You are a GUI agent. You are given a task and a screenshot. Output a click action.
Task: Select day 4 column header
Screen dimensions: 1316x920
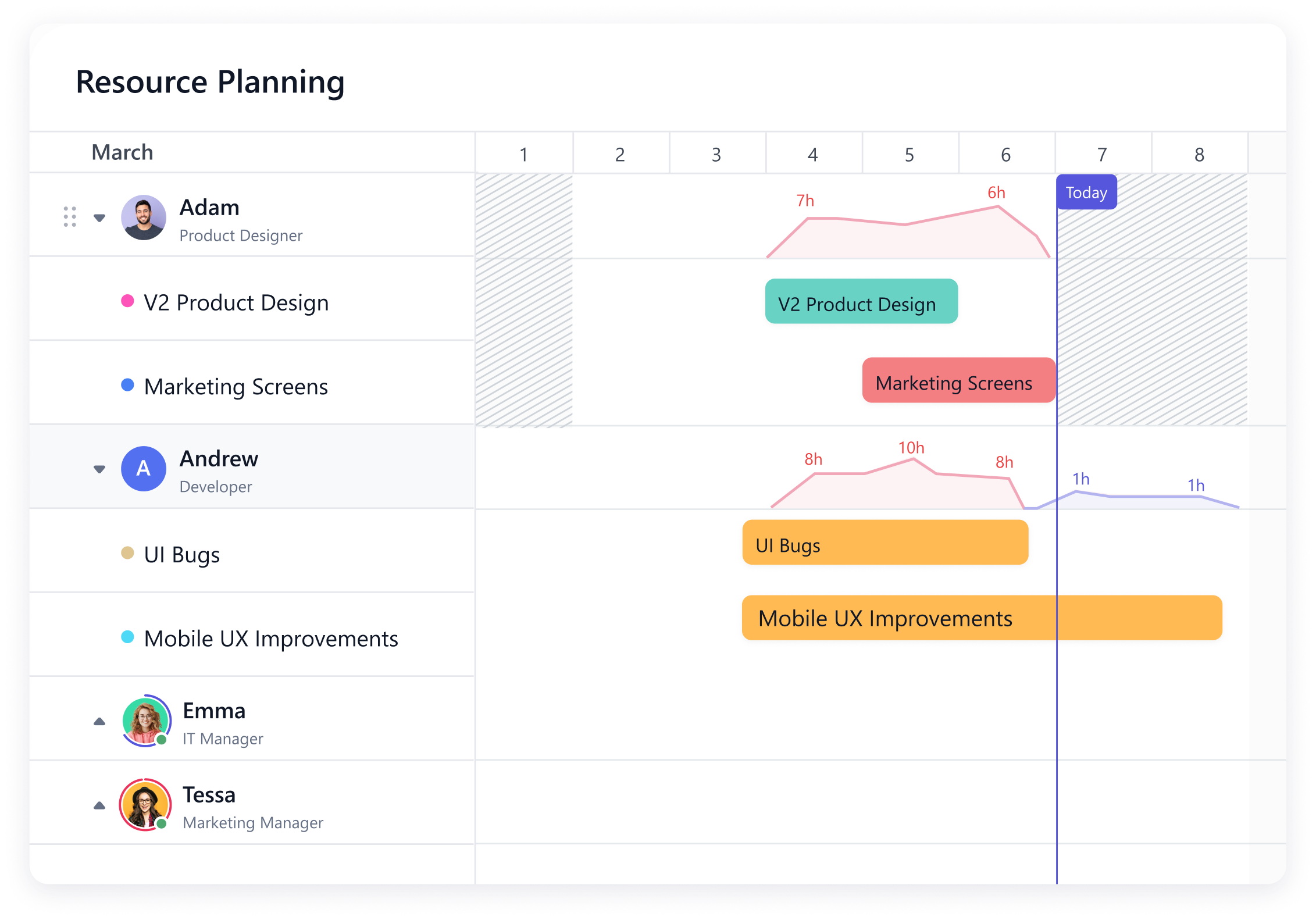(x=813, y=154)
